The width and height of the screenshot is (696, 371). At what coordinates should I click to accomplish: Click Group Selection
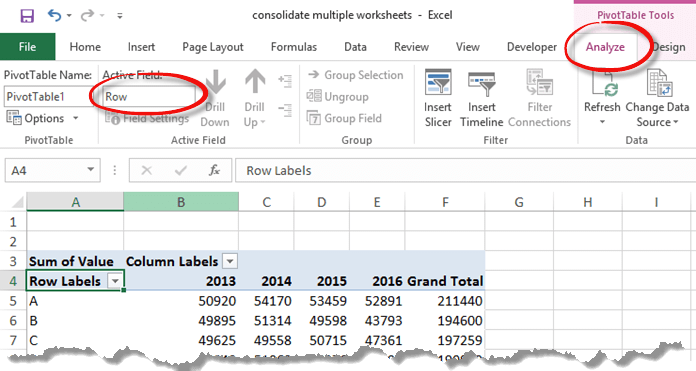click(x=356, y=75)
